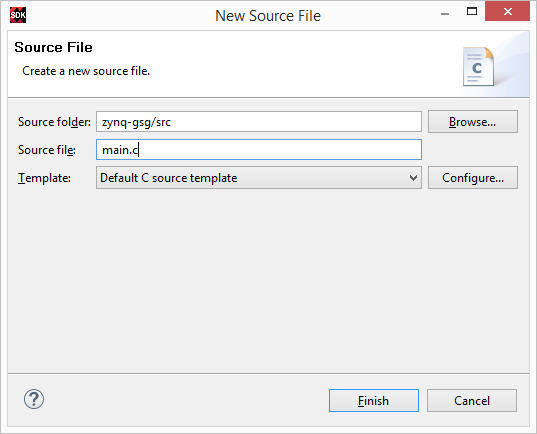Click the 'Source file:' label

(47, 150)
